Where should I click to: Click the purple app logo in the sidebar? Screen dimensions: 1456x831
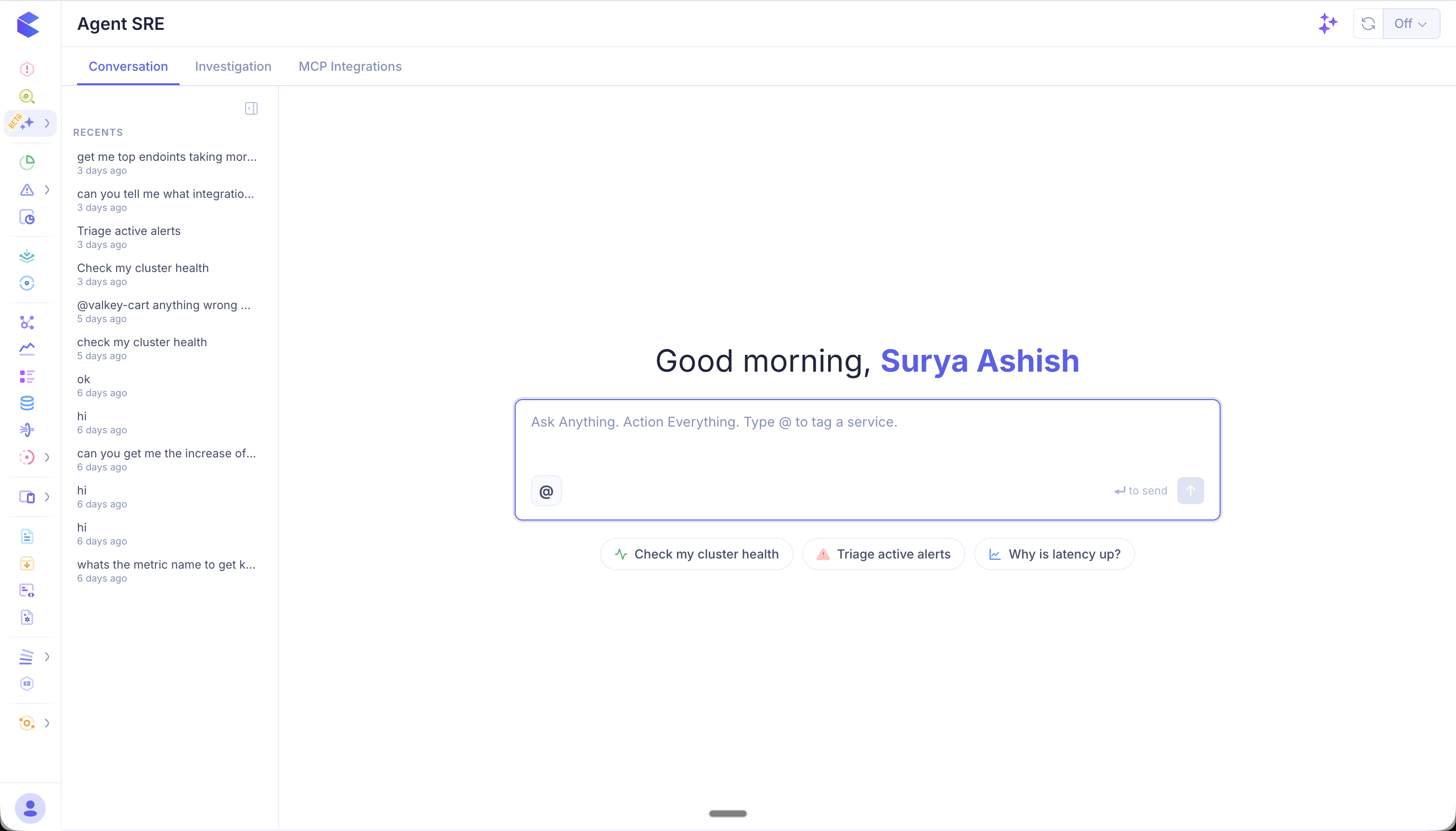point(28,25)
